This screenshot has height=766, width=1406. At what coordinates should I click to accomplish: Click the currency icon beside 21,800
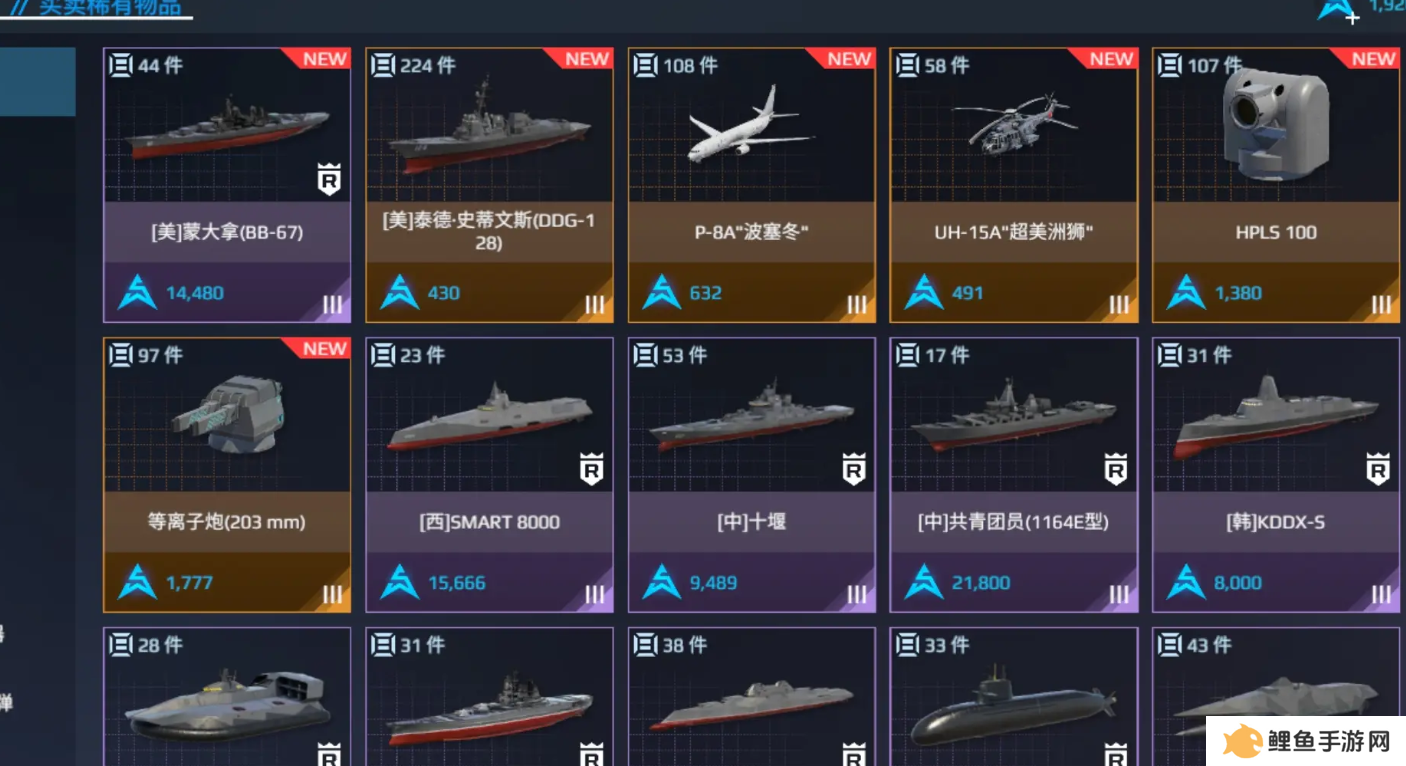tap(924, 582)
